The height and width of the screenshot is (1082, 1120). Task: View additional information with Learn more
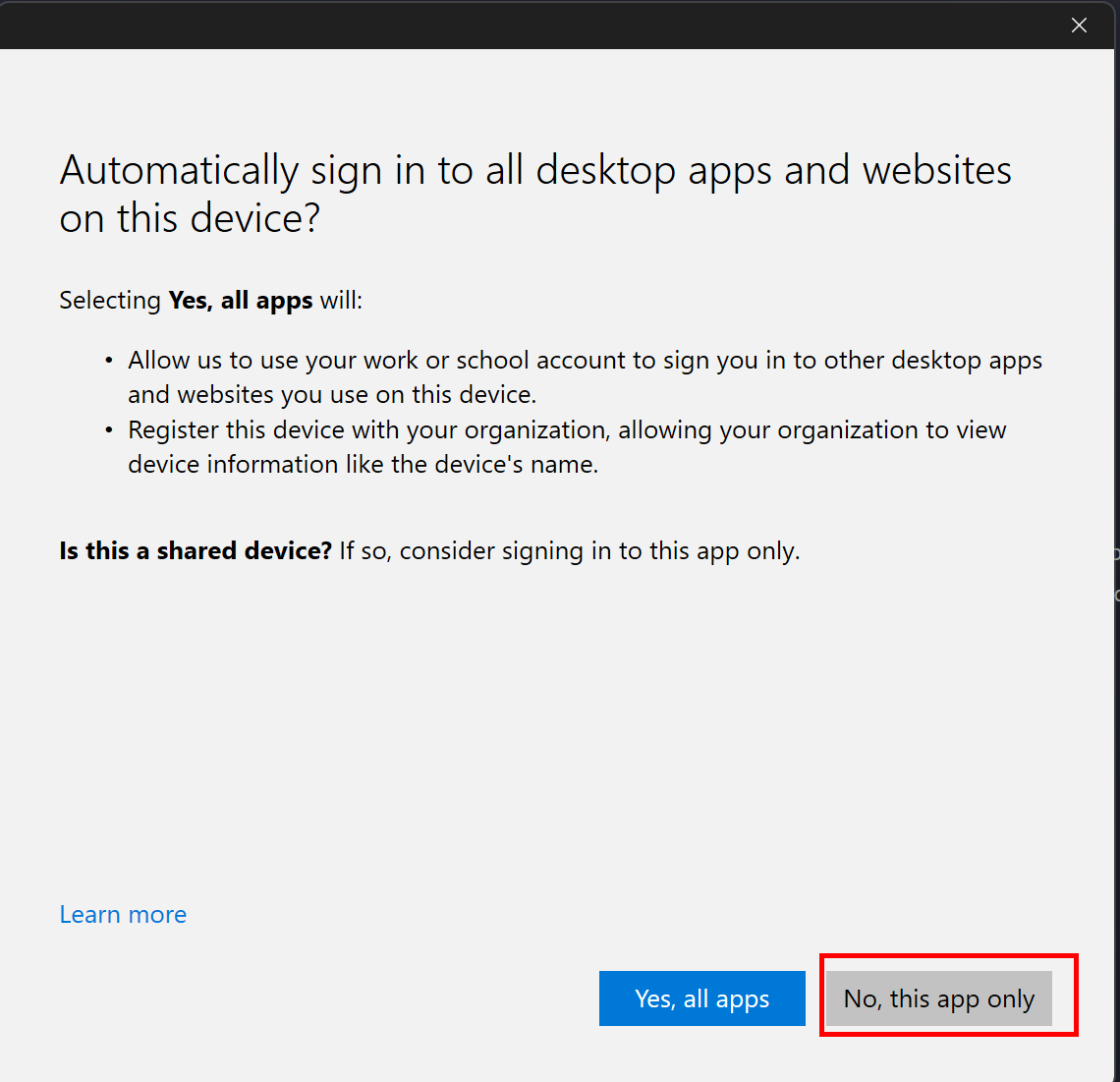pyautogui.click(x=122, y=914)
